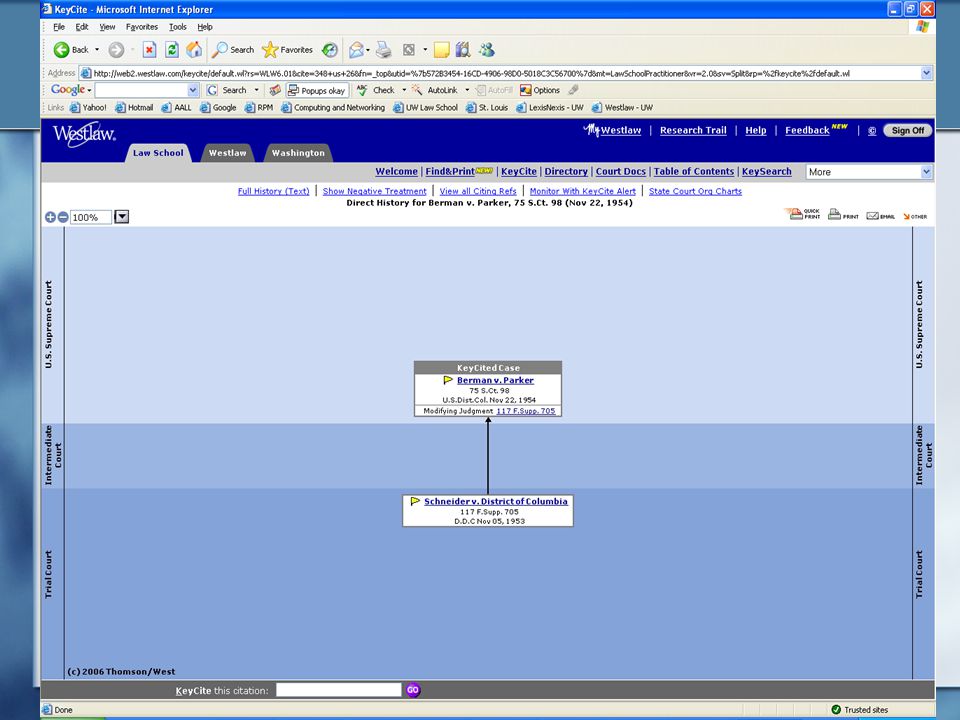Viewport: 960px width, 720px height.
Task: Switch to the Washington tab
Action: (298, 153)
